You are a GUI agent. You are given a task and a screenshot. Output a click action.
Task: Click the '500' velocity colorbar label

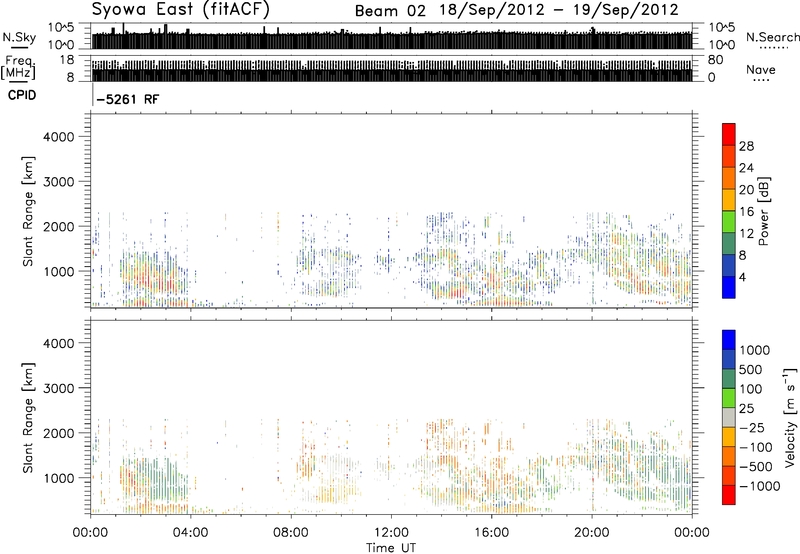click(x=751, y=370)
